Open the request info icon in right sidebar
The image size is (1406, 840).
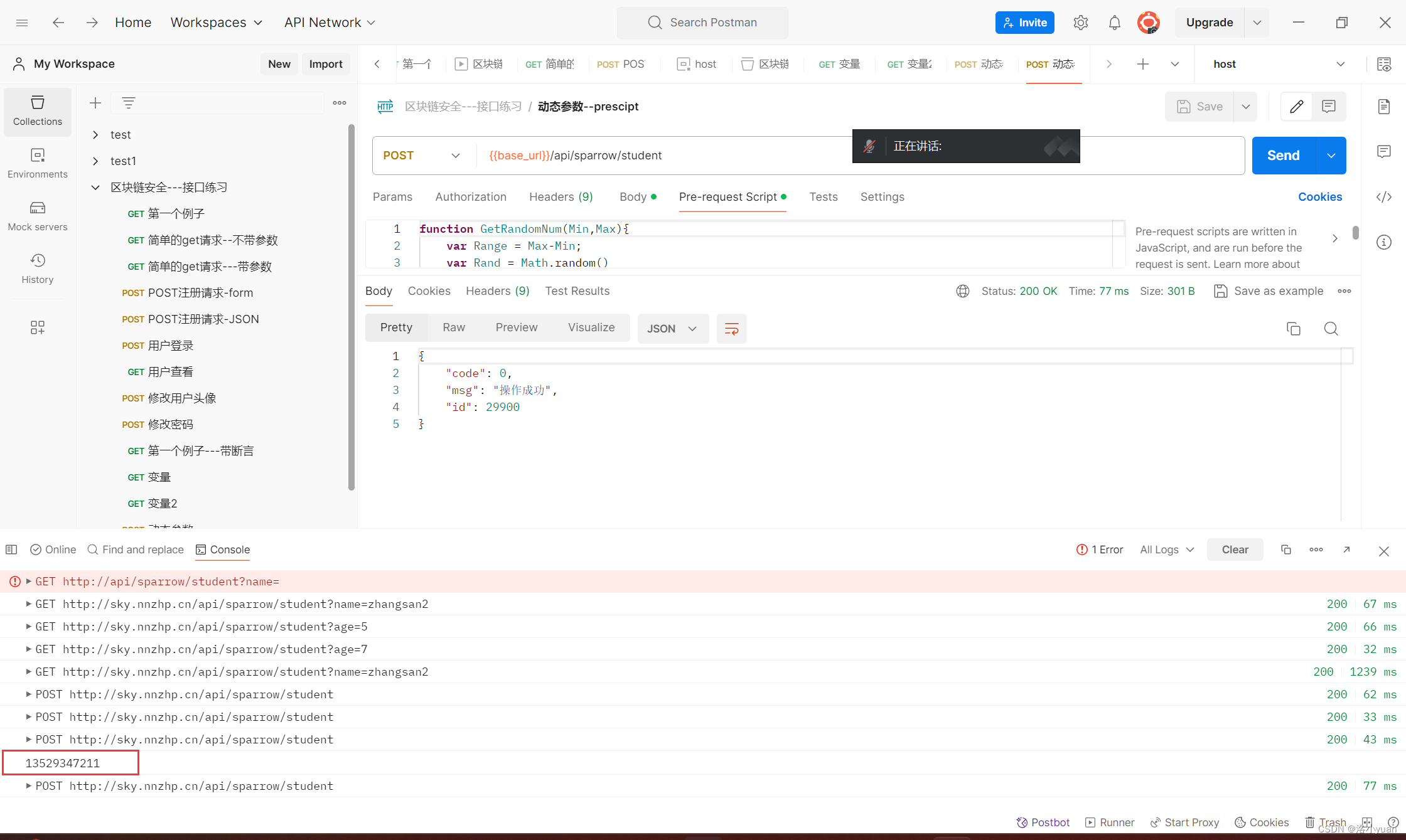pyautogui.click(x=1384, y=242)
